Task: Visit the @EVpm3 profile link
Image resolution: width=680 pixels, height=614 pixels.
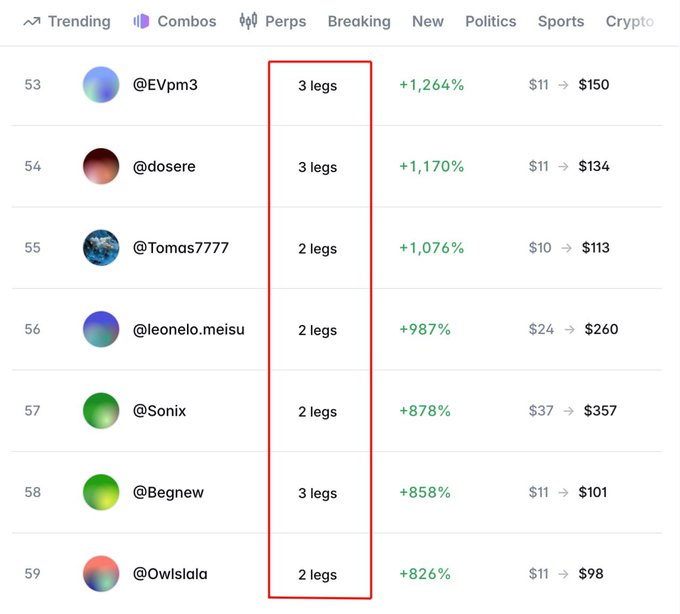Action: coord(165,85)
